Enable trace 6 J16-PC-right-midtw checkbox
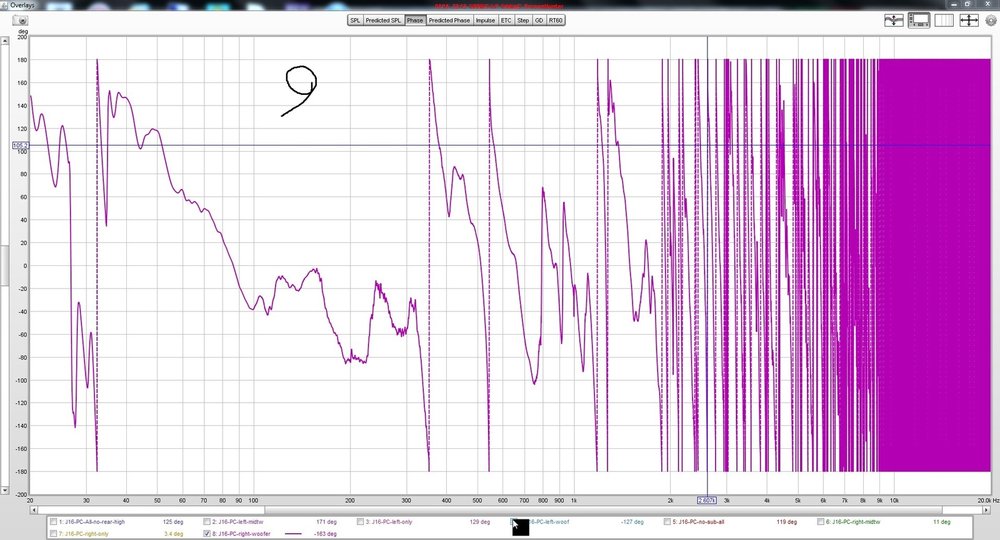 [821, 522]
